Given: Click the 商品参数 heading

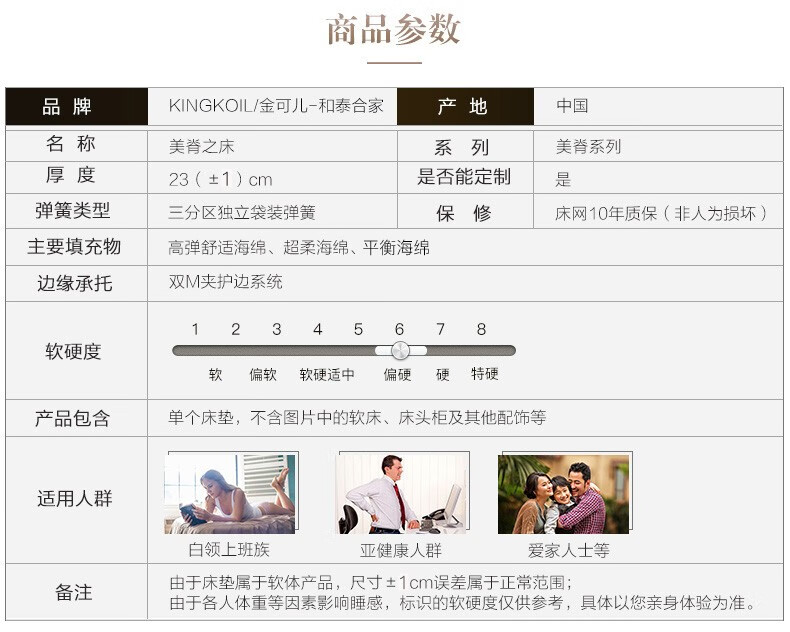Looking at the screenshot, I should (393, 30).
